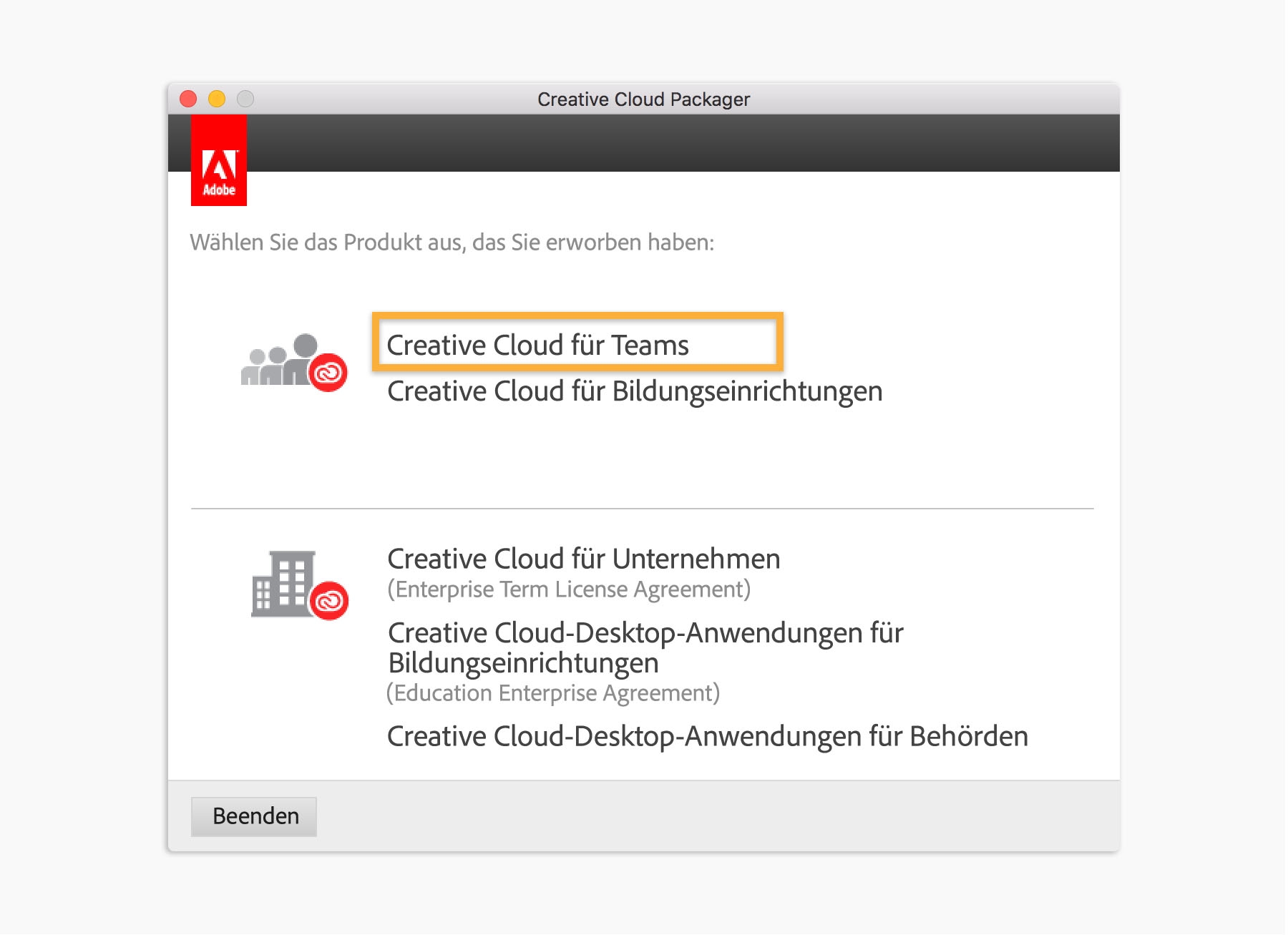Select Creative Cloud für Teams
The image size is (1288, 935).
click(537, 345)
